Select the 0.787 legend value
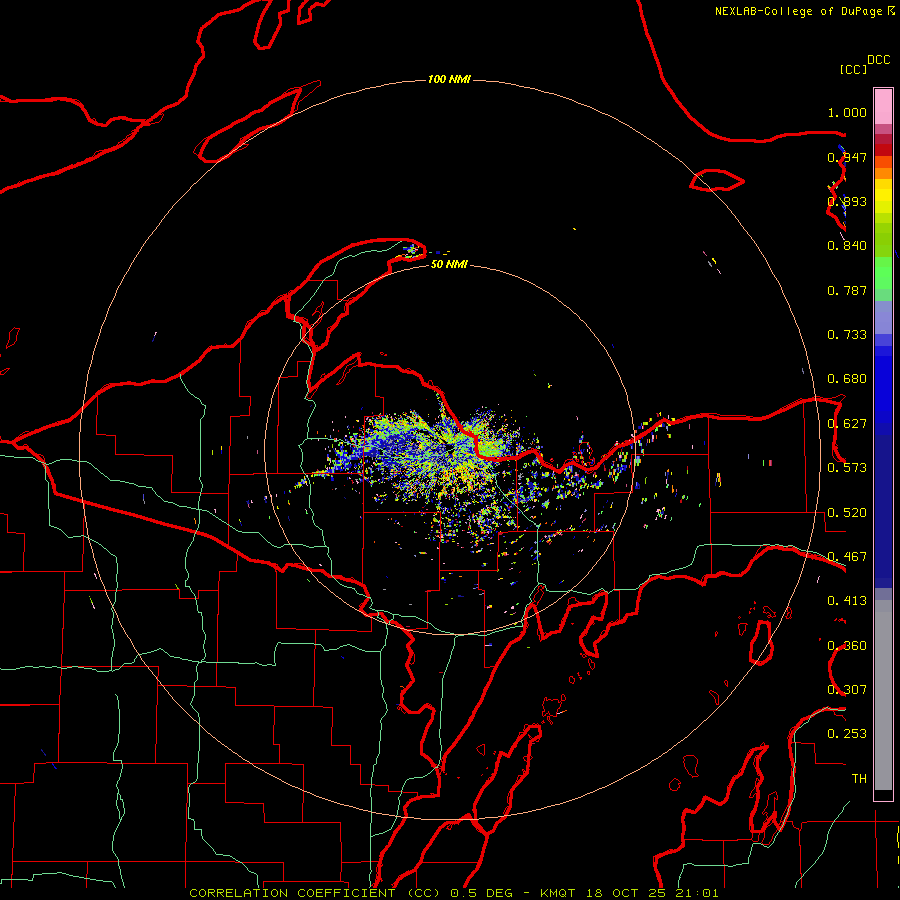900x900 pixels. pos(847,290)
